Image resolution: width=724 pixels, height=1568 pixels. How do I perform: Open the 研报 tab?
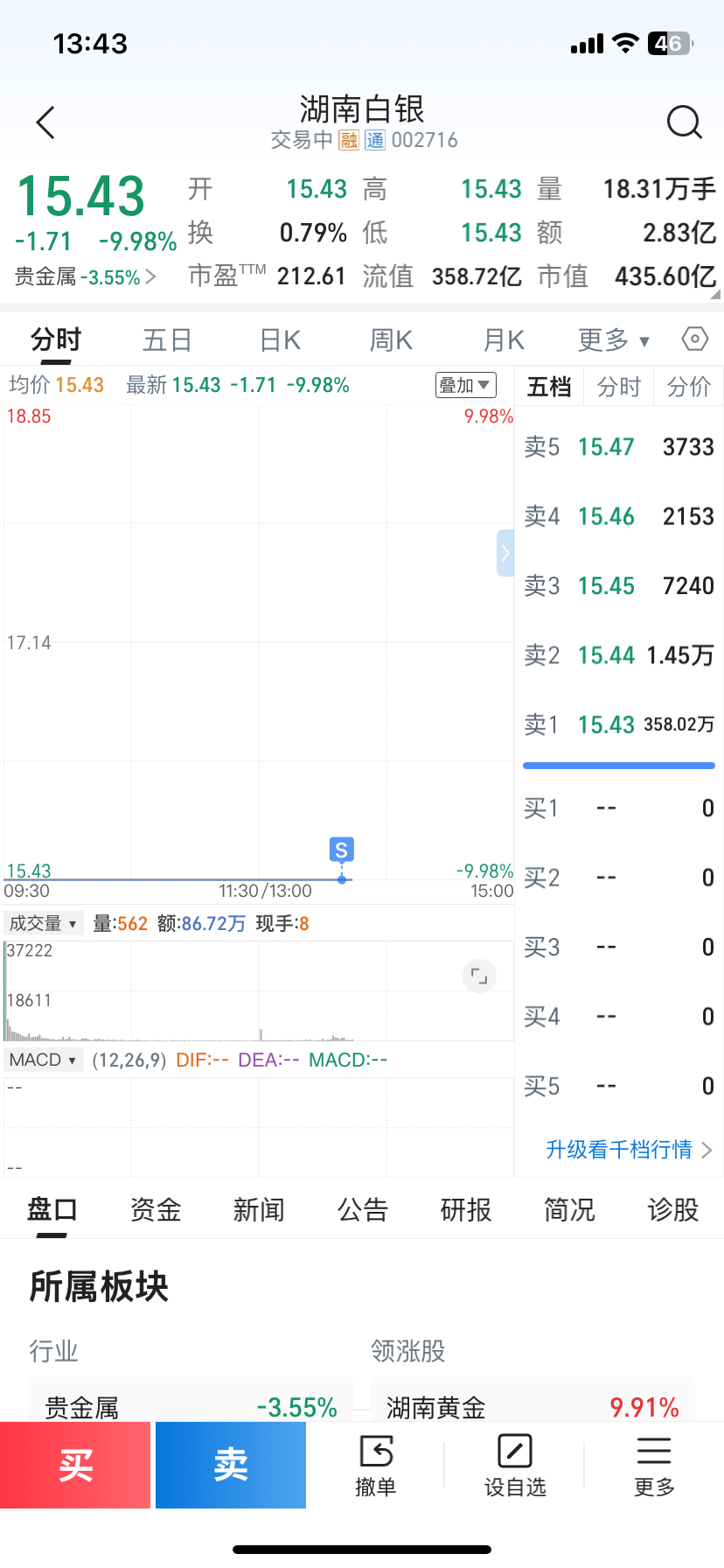point(466,1210)
